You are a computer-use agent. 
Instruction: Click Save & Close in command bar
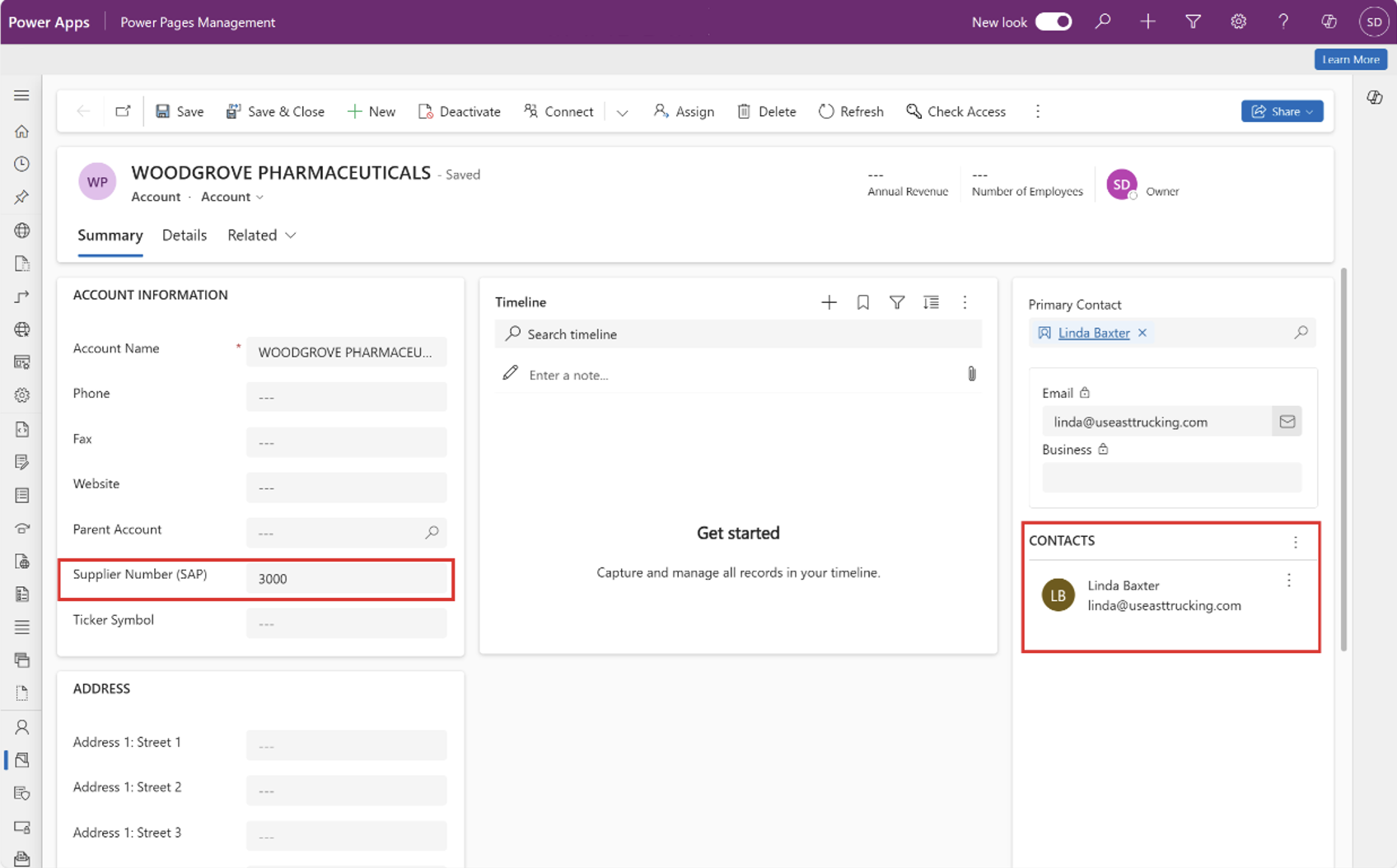coord(275,112)
